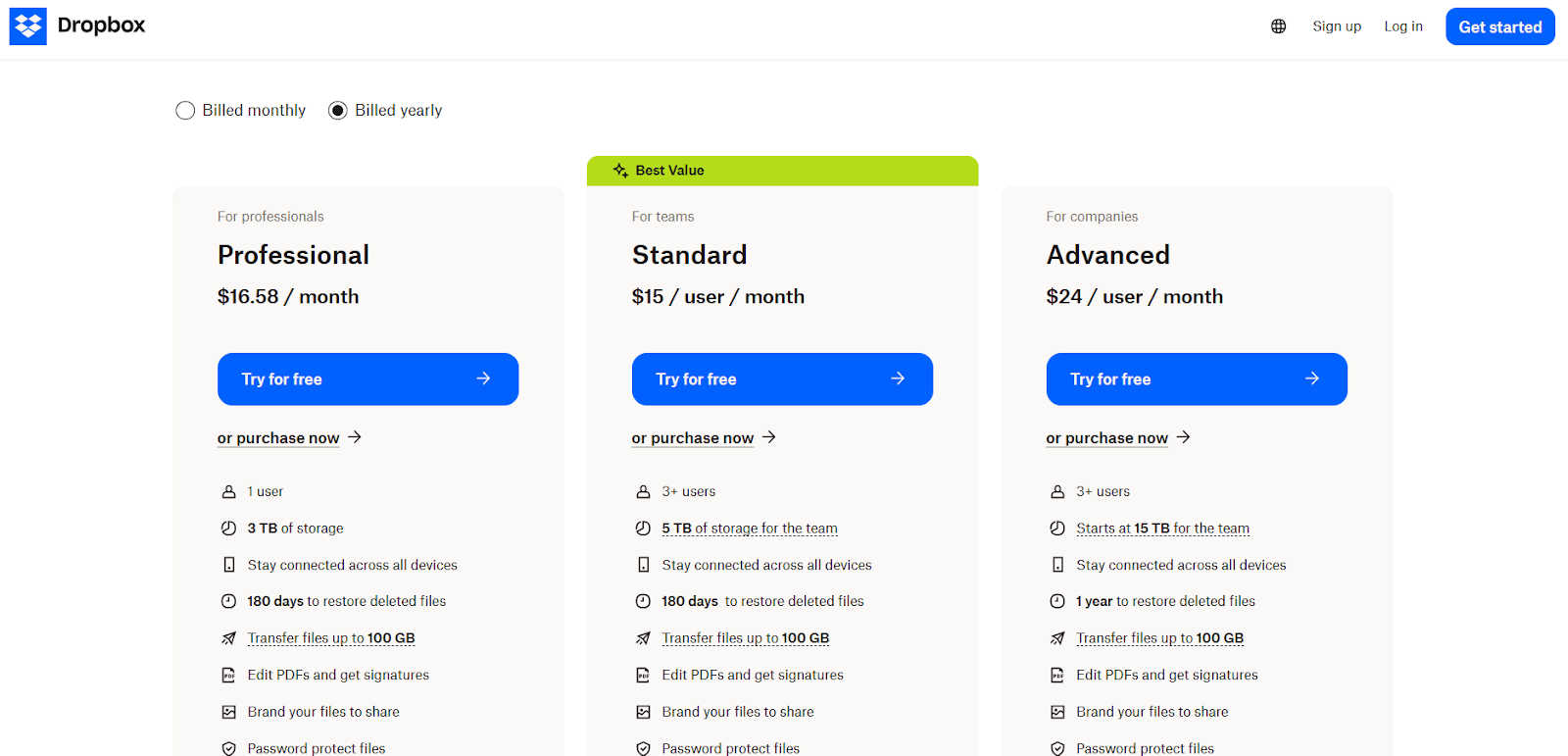Viewport: 1568px width, 756px height.
Task: Open Professional 'Transfer files up to 100 GB' link
Action: 331,638
